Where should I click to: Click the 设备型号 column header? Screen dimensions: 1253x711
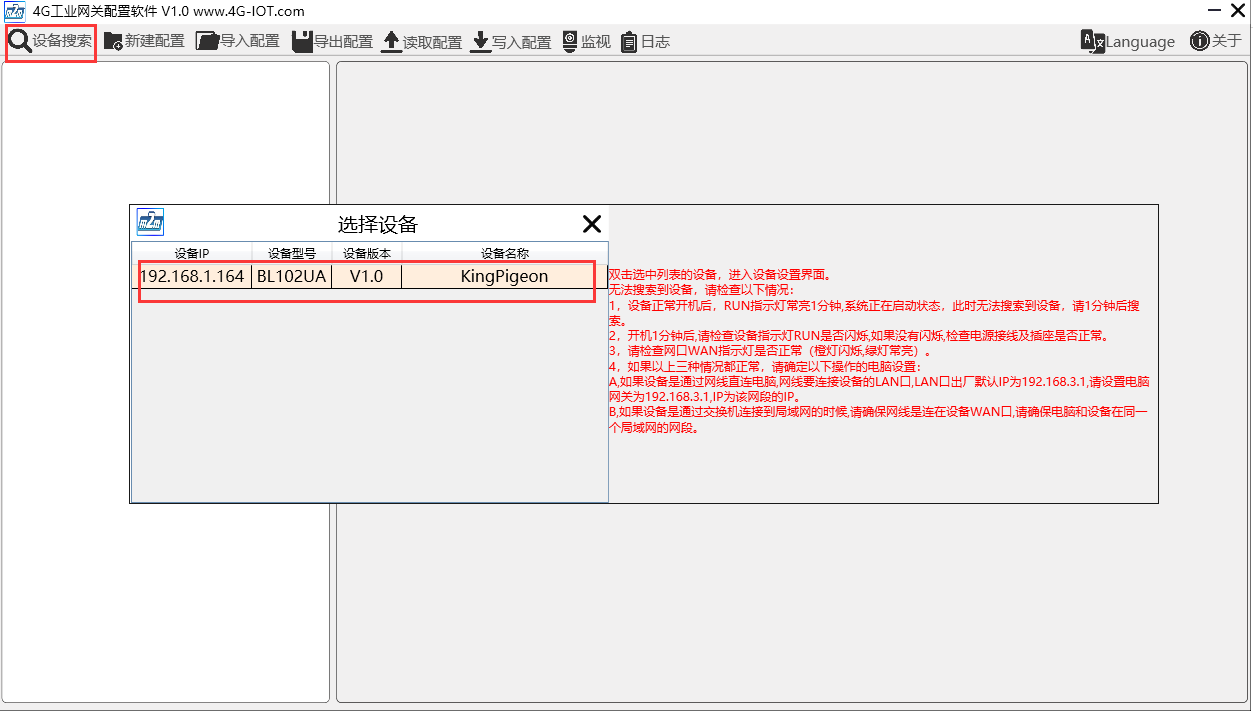click(x=292, y=253)
